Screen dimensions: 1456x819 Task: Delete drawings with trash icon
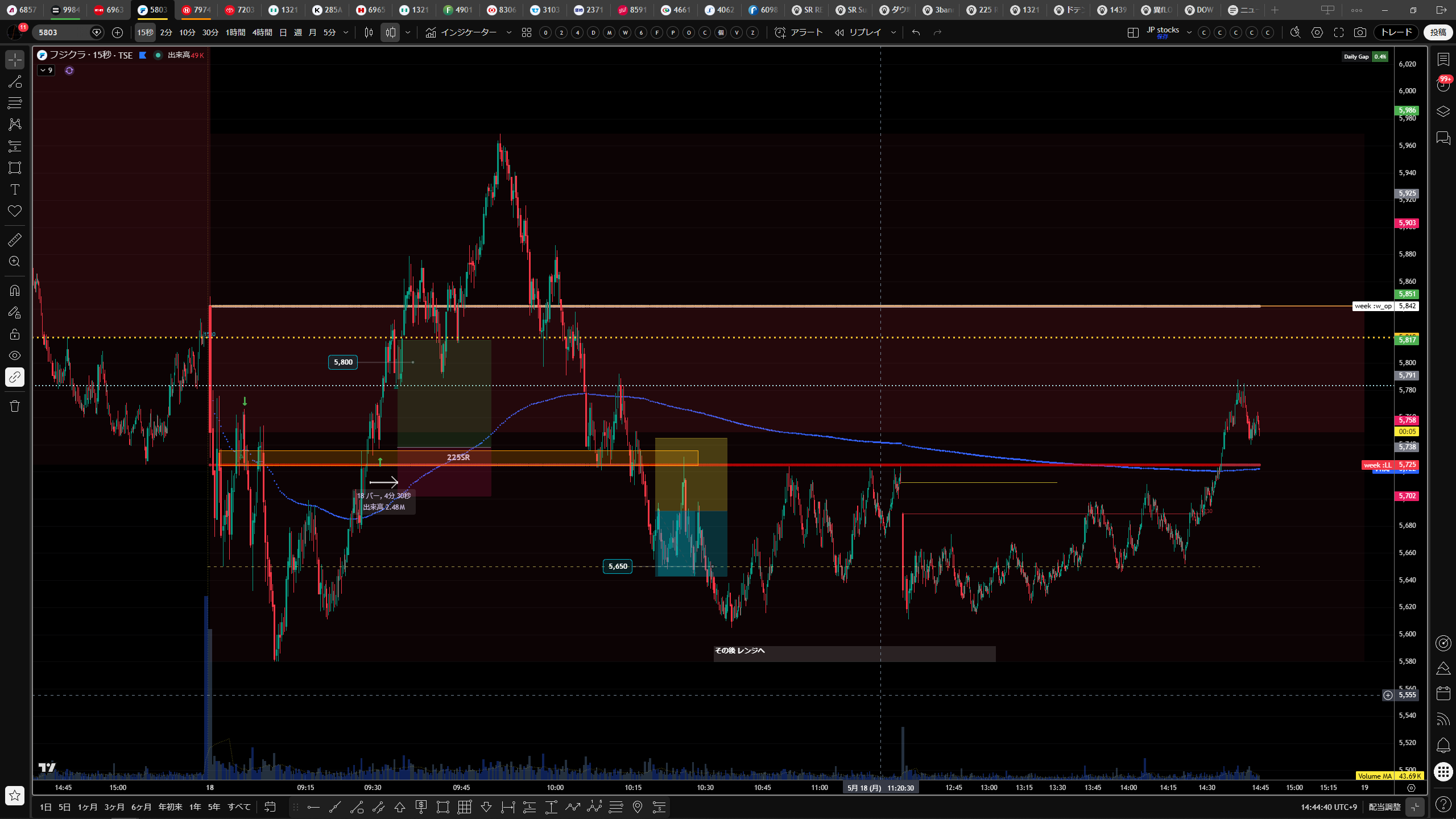[x=15, y=406]
